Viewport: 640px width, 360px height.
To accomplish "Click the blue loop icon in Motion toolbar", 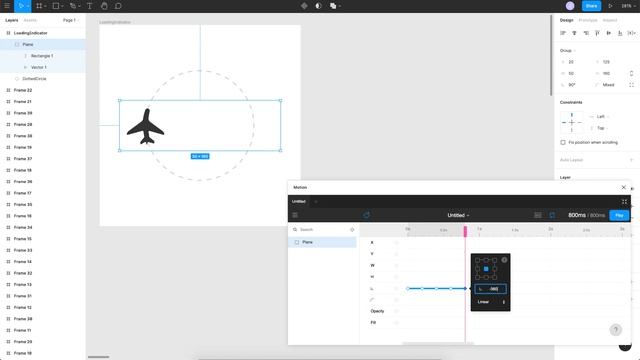I will pyautogui.click(x=367, y=215).
